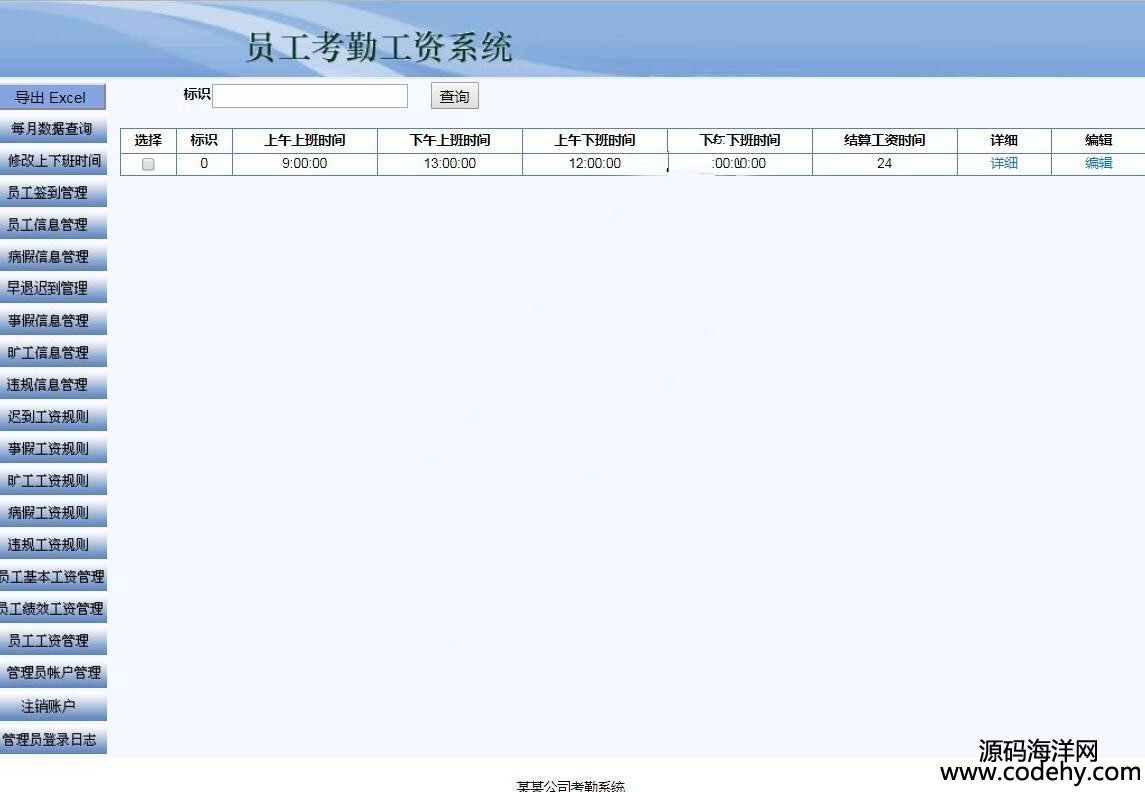Click the 某某公司考勤系统 footer text
The image size is (1145, 792).
click(571, 786)
